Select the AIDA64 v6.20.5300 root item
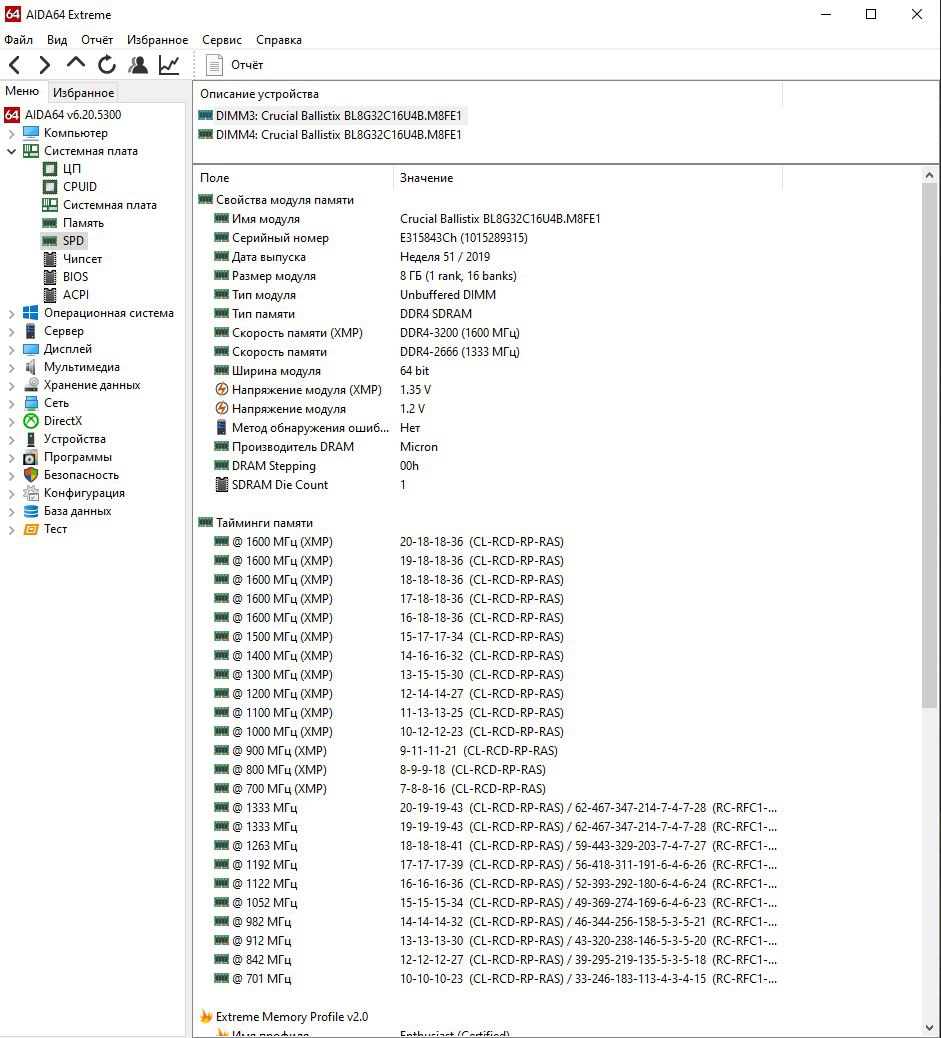The width and height of the screenshot is (941, 1038). (64, 115)
